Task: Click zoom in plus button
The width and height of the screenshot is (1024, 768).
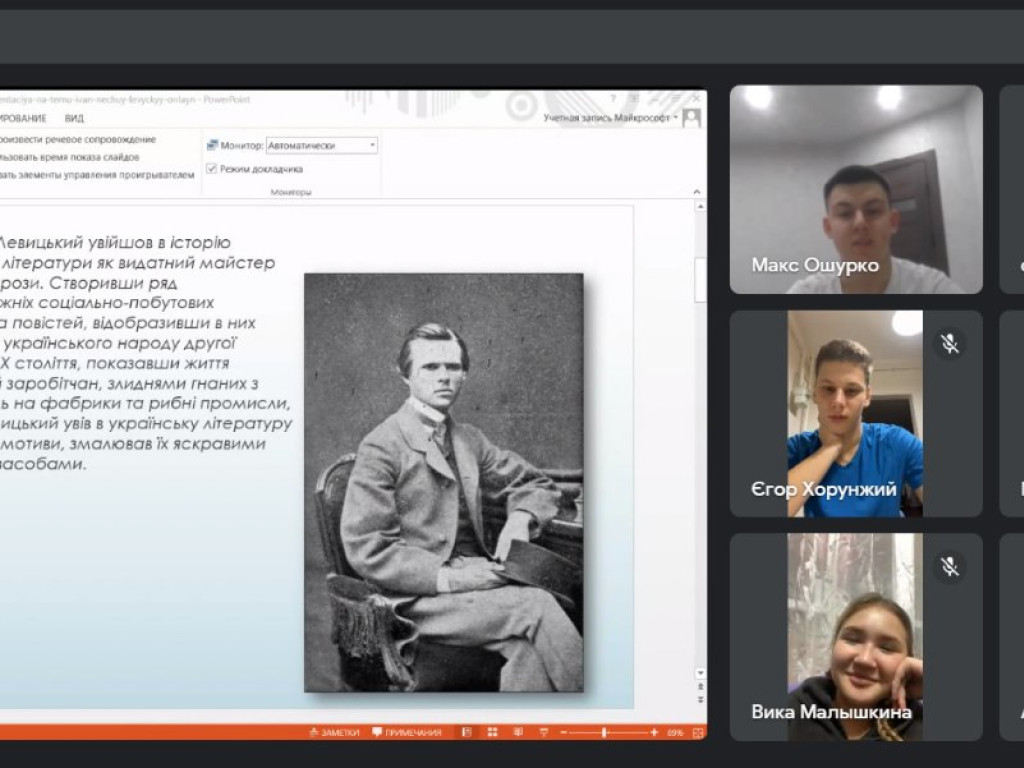Action: [x=654, y=733]
